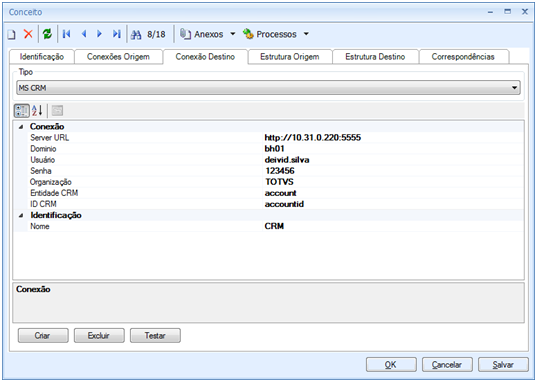537x382 pixels.
Task: Confirm with the OK button
Action: point(391,365)
